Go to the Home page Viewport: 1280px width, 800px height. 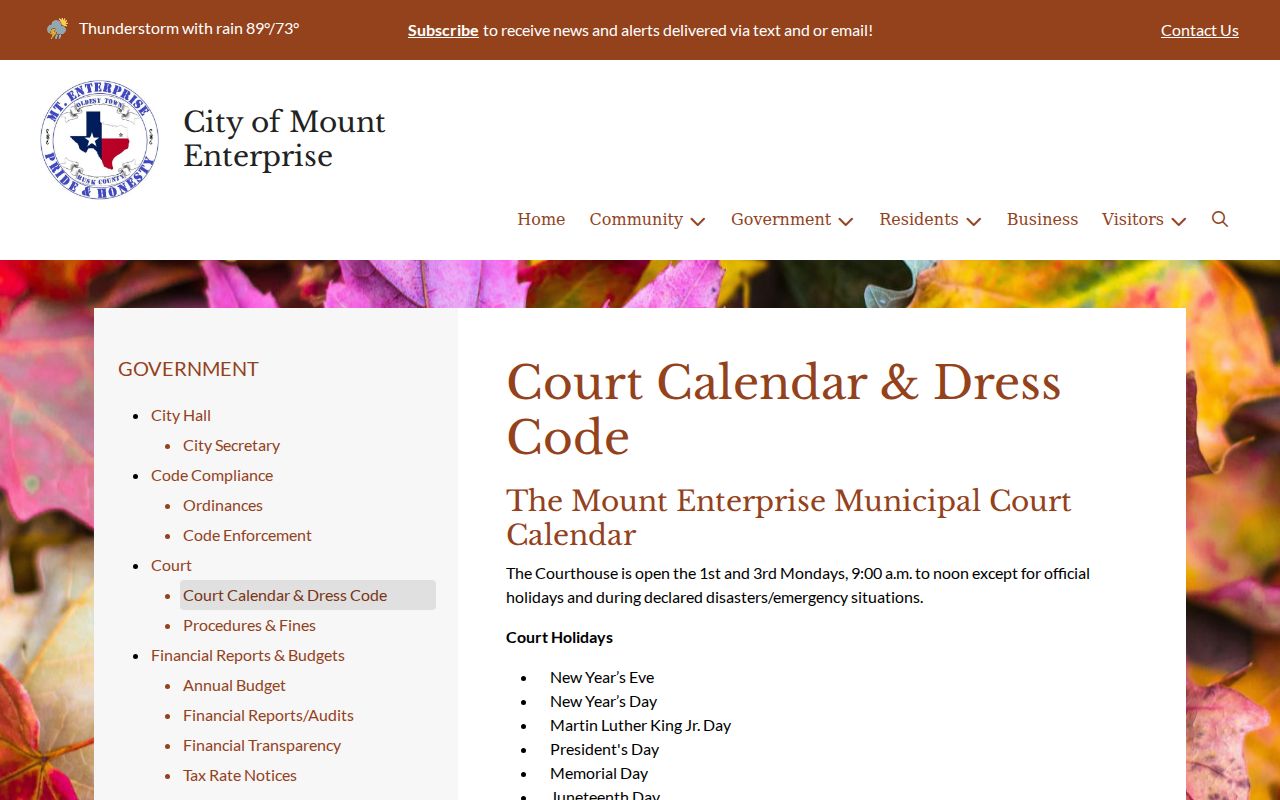(541, 219)
